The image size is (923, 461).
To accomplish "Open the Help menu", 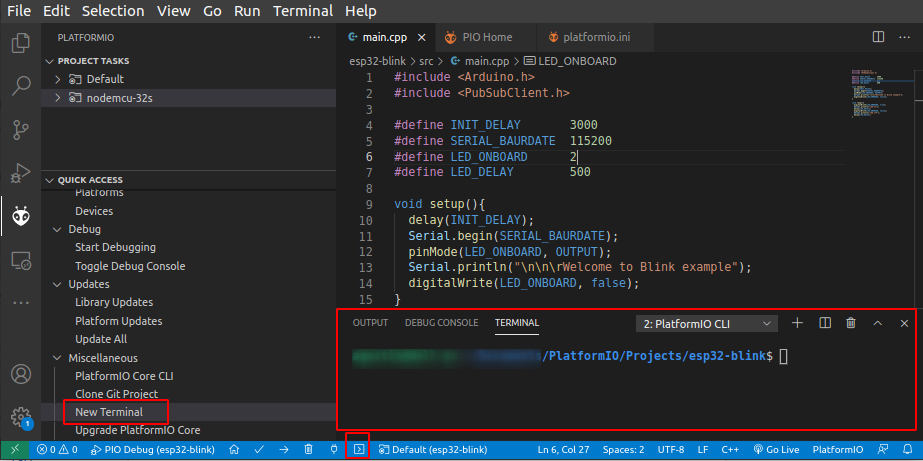I will coord(361,11).
